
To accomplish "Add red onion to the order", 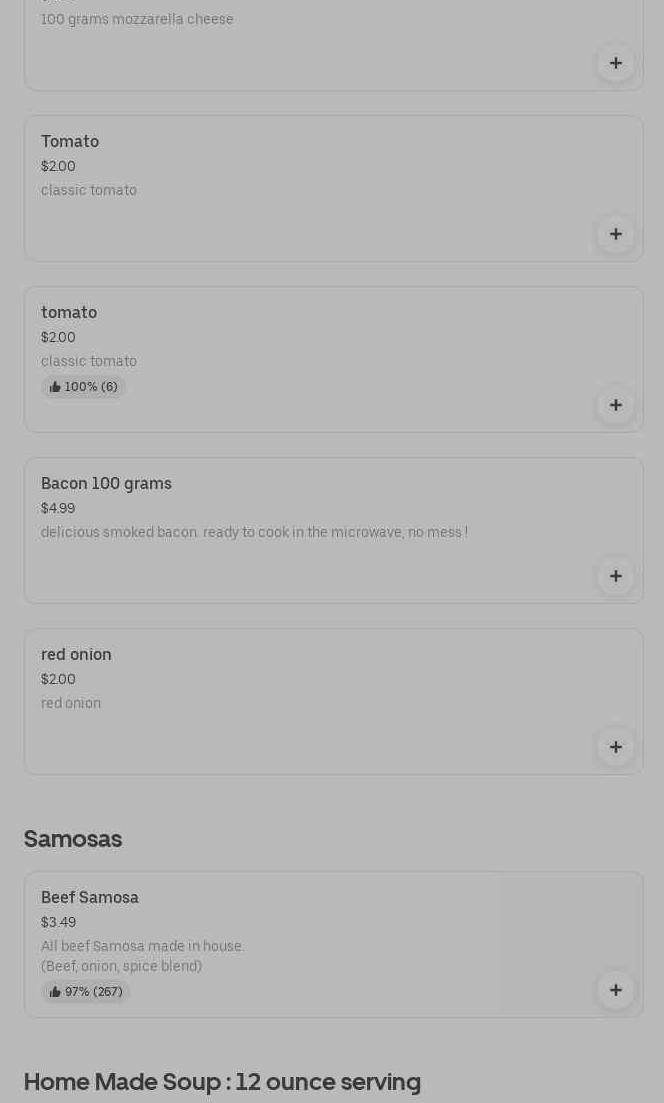I will [x=615, y=747].
